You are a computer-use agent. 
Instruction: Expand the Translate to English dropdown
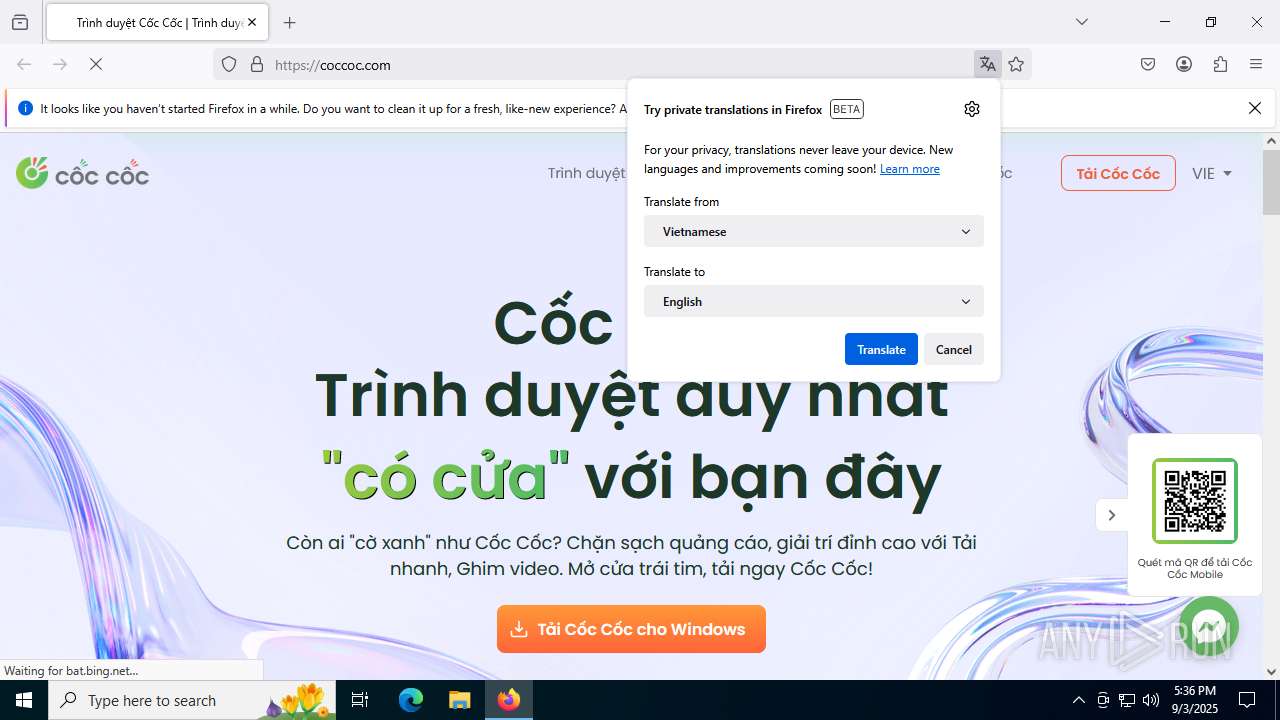point(814,301)
